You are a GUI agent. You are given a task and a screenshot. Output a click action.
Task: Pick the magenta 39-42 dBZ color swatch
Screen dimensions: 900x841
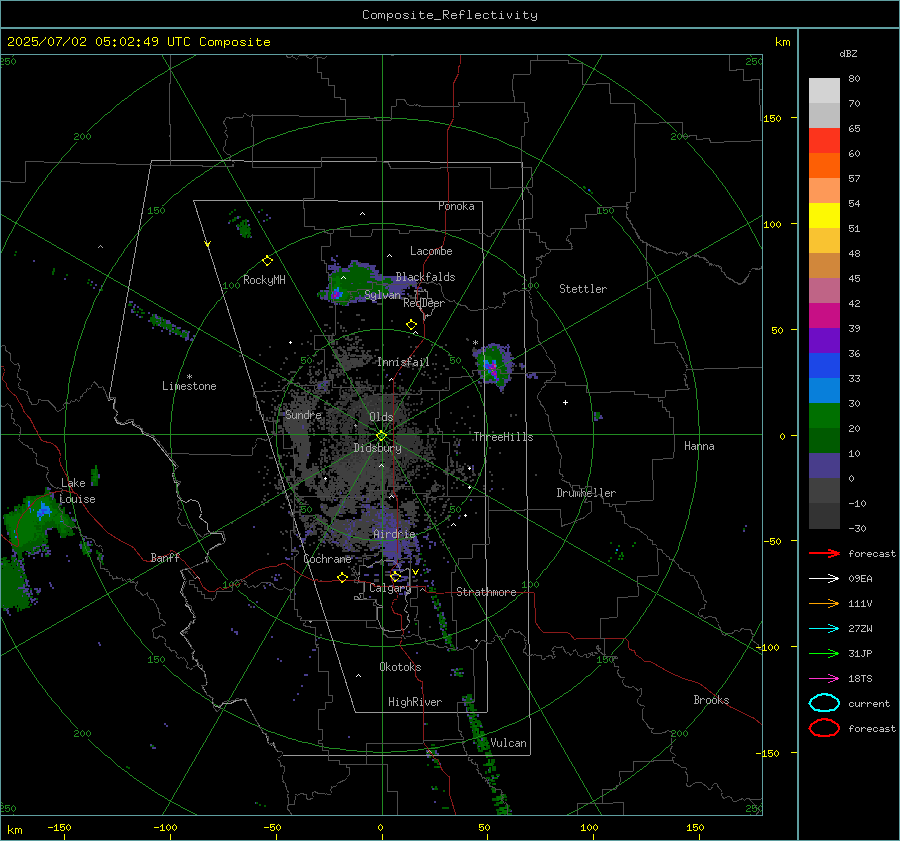tap(824, 316)
